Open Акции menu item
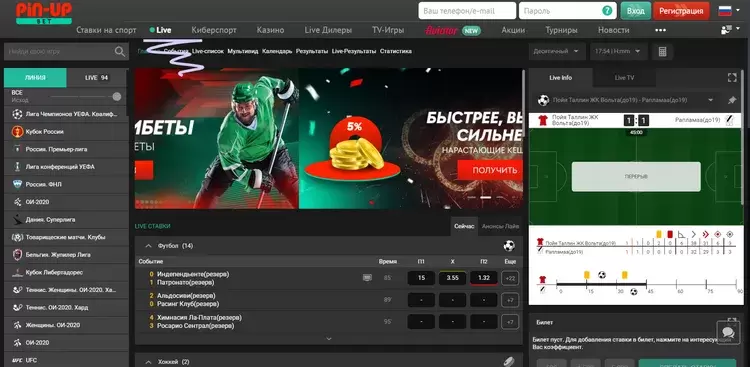Screen dimensions: 750x367 (513, 30)
